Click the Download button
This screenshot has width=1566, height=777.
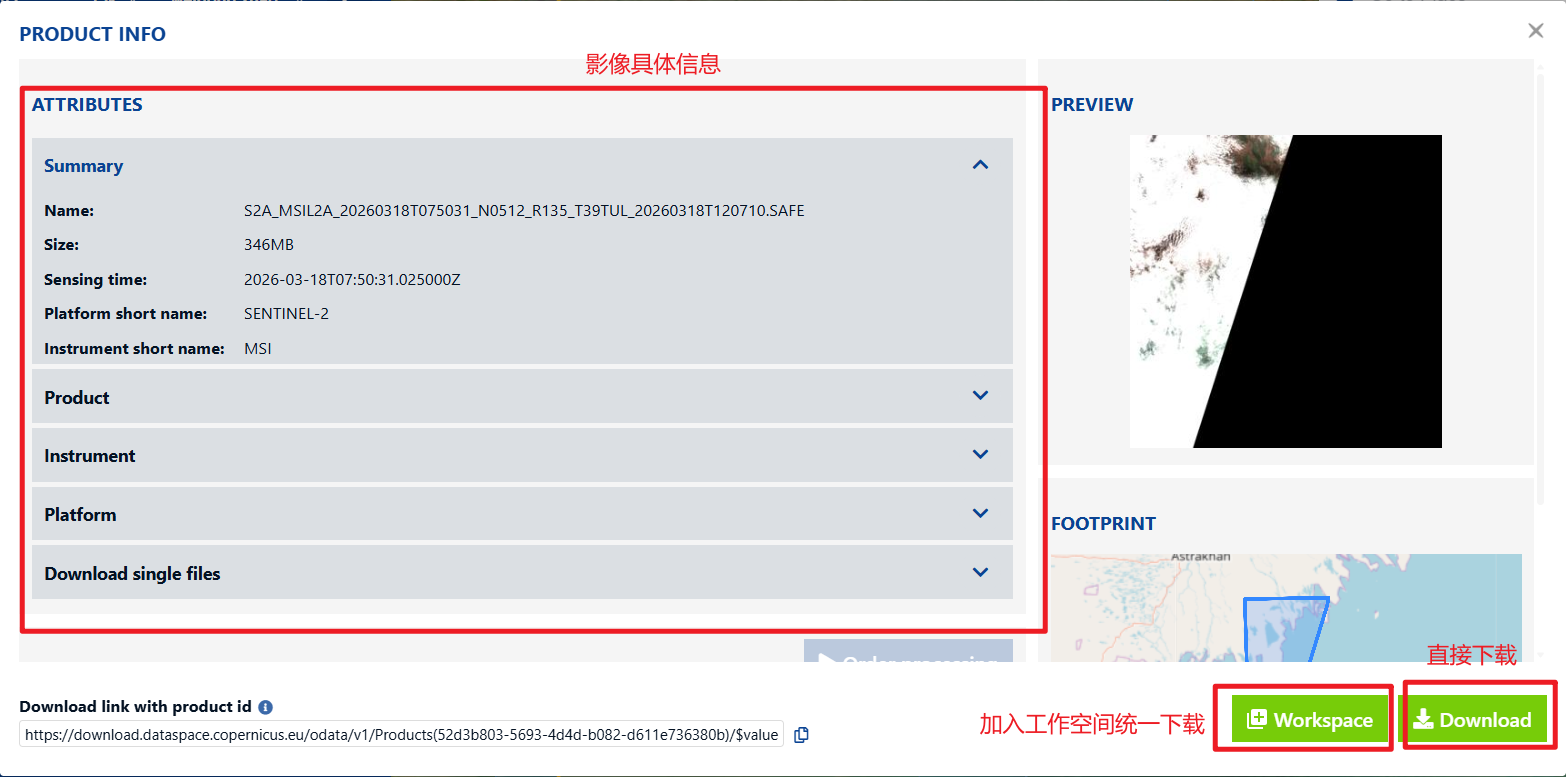coord(1472,719)
